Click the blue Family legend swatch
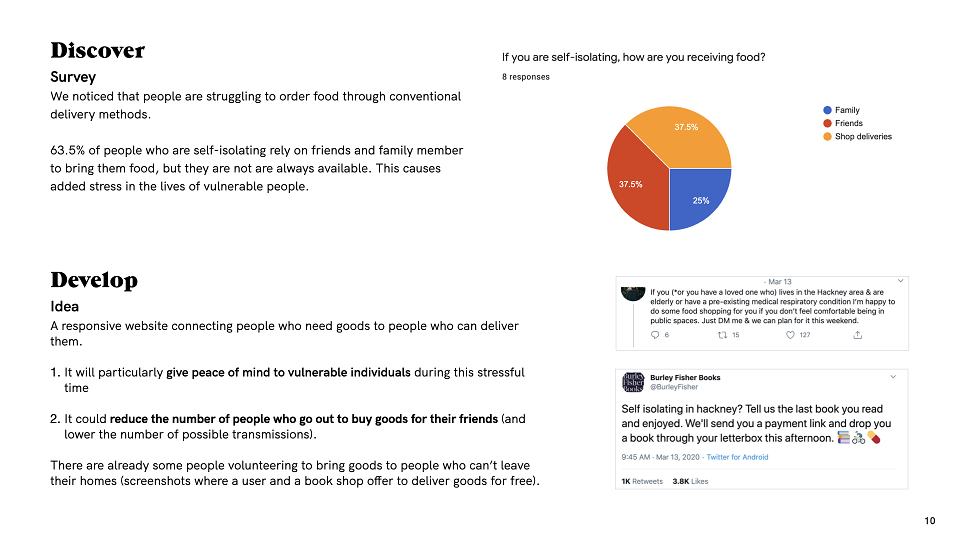The height and width of the screenshot is (540, 960). (827, 110)
